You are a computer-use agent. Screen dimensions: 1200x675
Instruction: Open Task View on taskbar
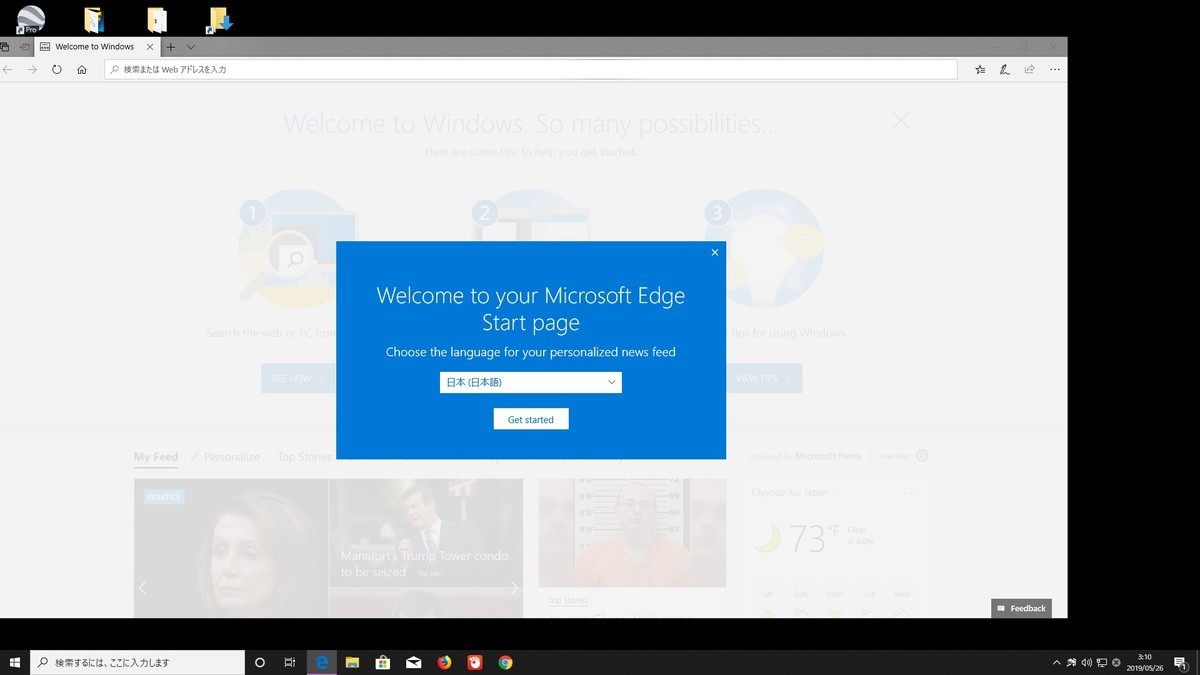290,662
